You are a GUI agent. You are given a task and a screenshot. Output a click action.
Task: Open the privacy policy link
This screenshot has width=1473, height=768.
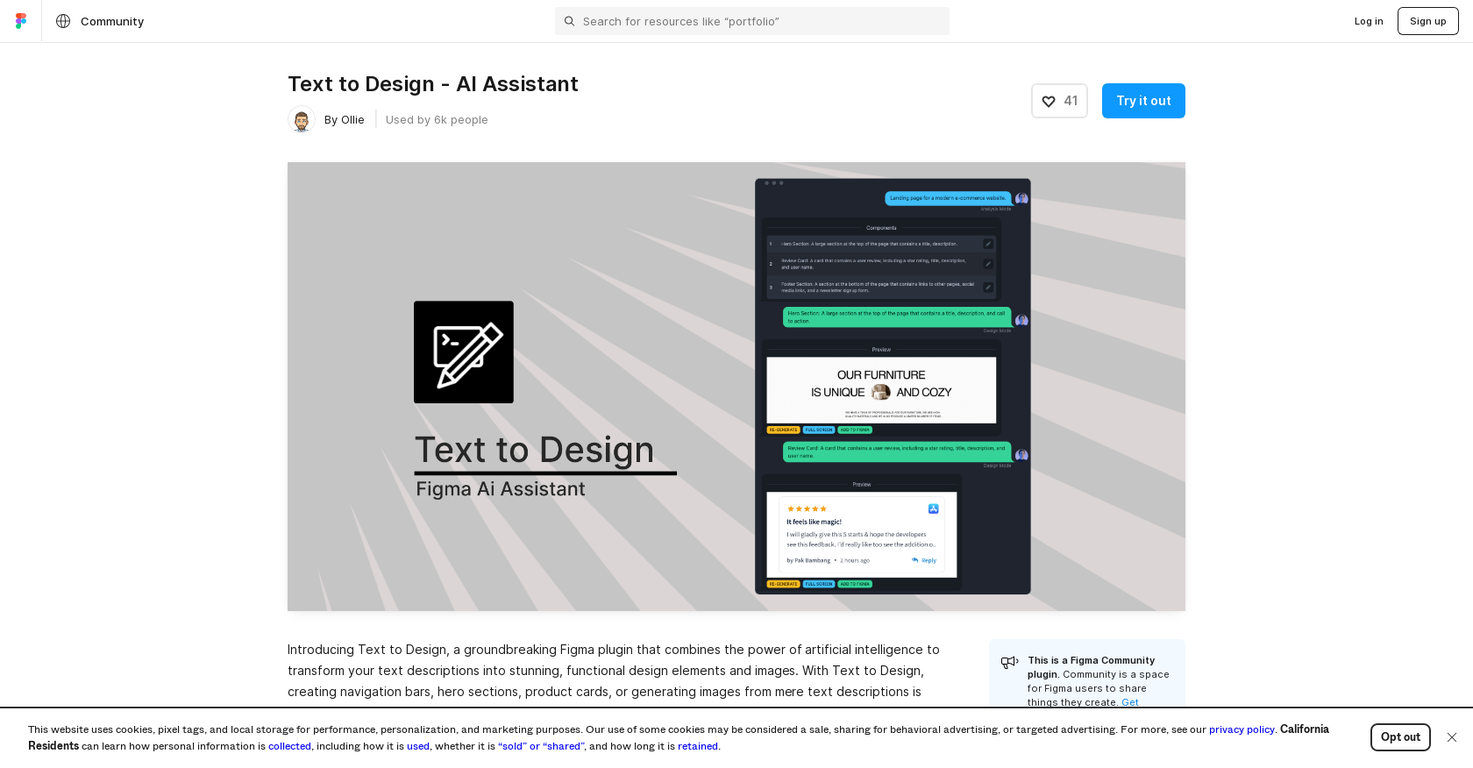pos(1241,729)
